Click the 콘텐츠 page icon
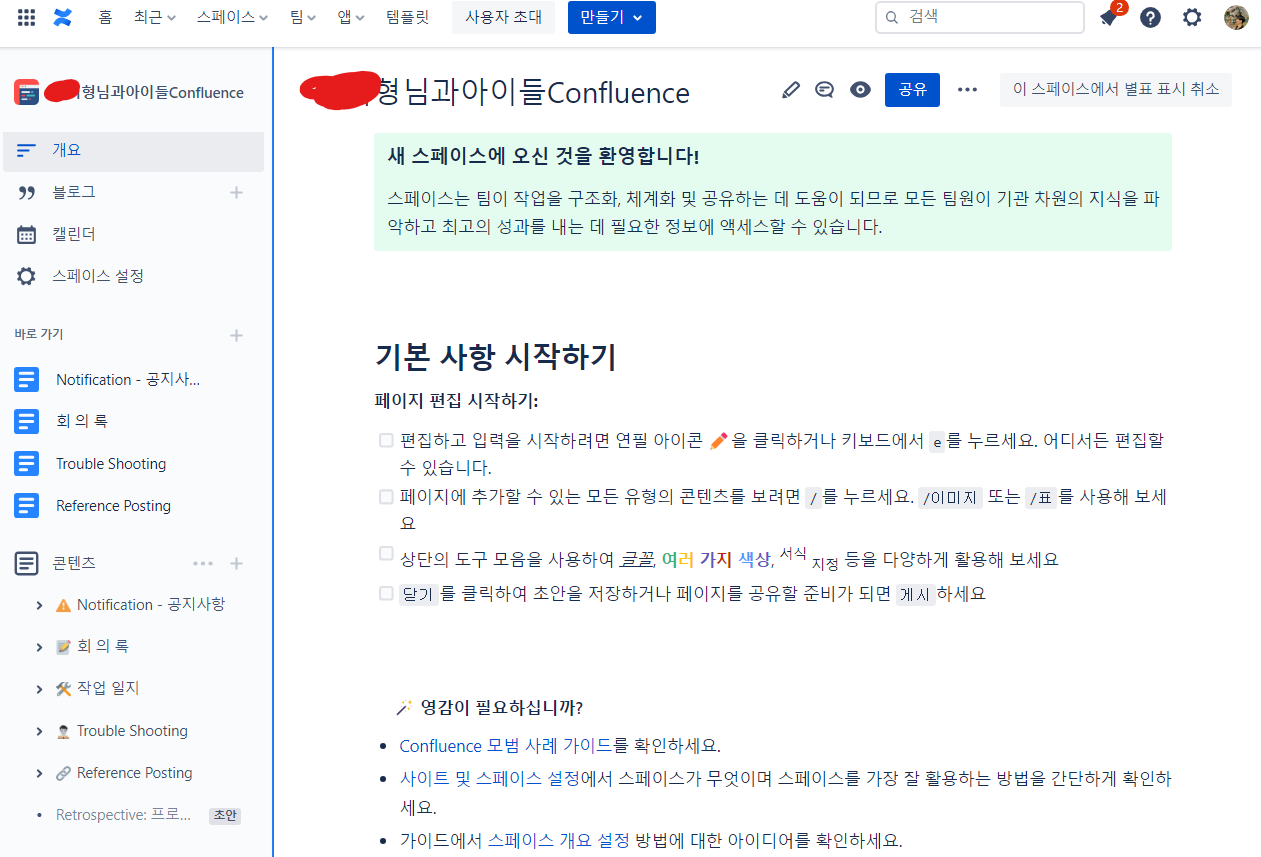 click(27, 564)
